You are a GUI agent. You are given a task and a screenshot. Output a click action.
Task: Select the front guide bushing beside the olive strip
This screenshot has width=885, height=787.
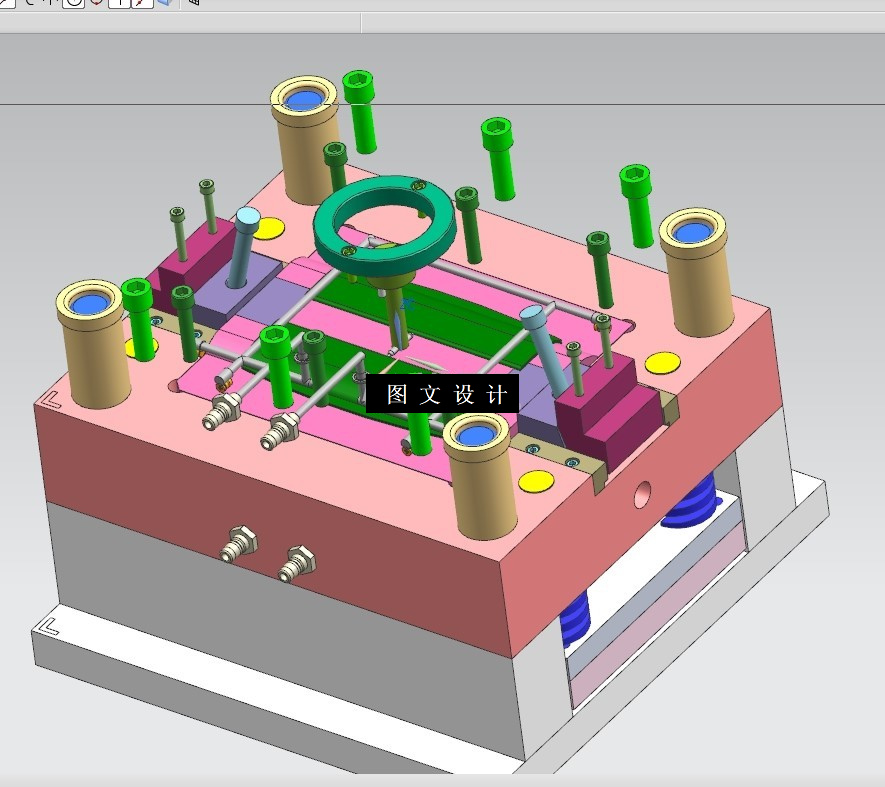point(480,476)
